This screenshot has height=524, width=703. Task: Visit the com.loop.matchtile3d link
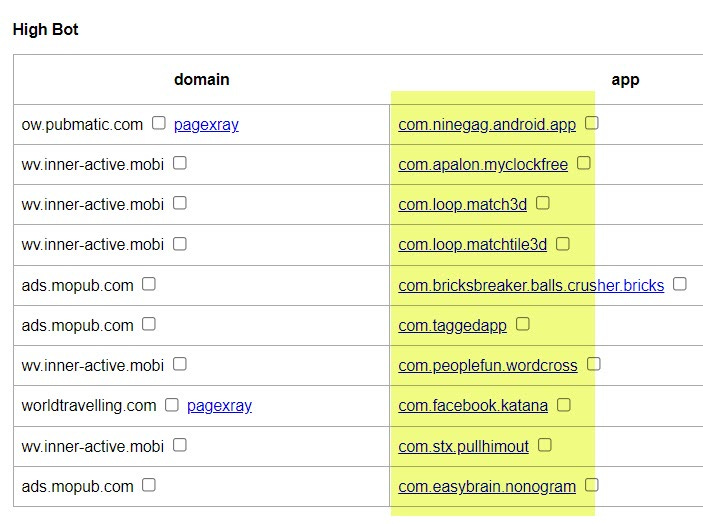473,245
